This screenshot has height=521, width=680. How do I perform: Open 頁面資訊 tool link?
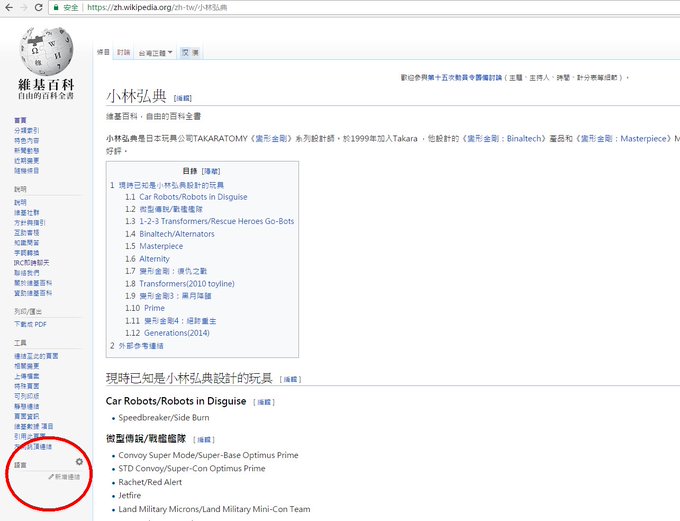coord(26,416)
